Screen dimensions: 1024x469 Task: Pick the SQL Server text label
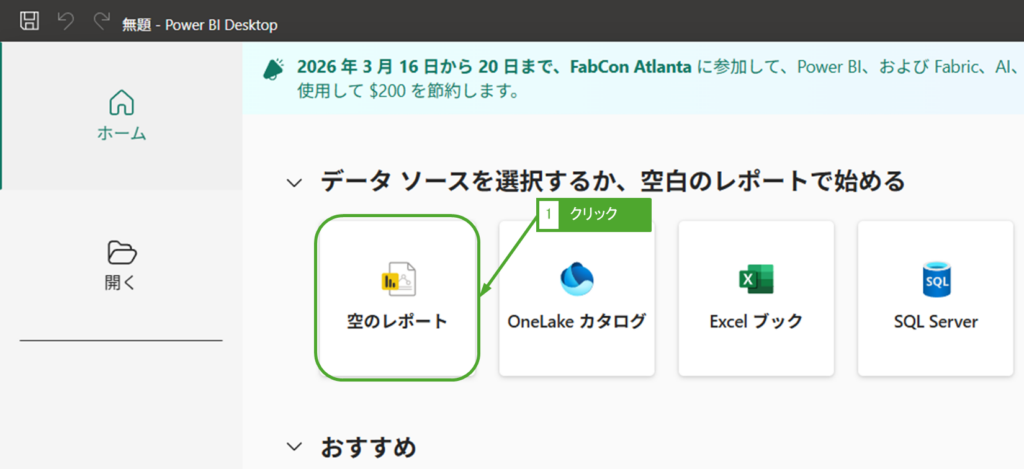pyautogui.click(x=936, y=322)
